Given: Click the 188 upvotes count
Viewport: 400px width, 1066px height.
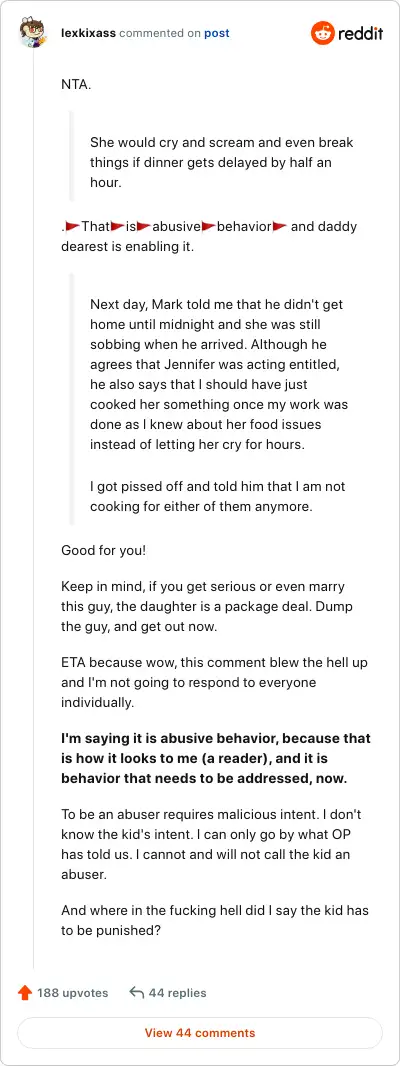Looking at the screenshot, I should click(x=73, y=993).
